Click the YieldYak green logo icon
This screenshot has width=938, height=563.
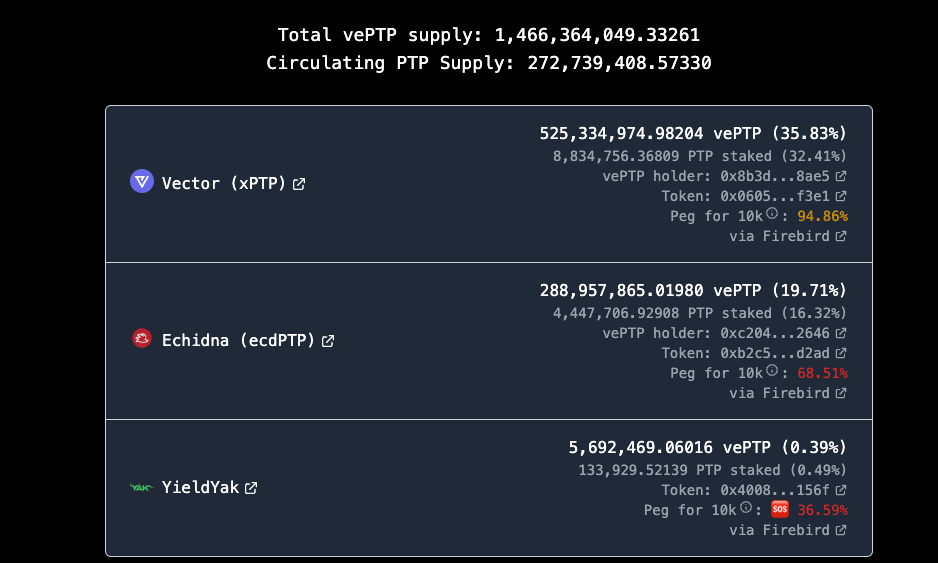142,488
